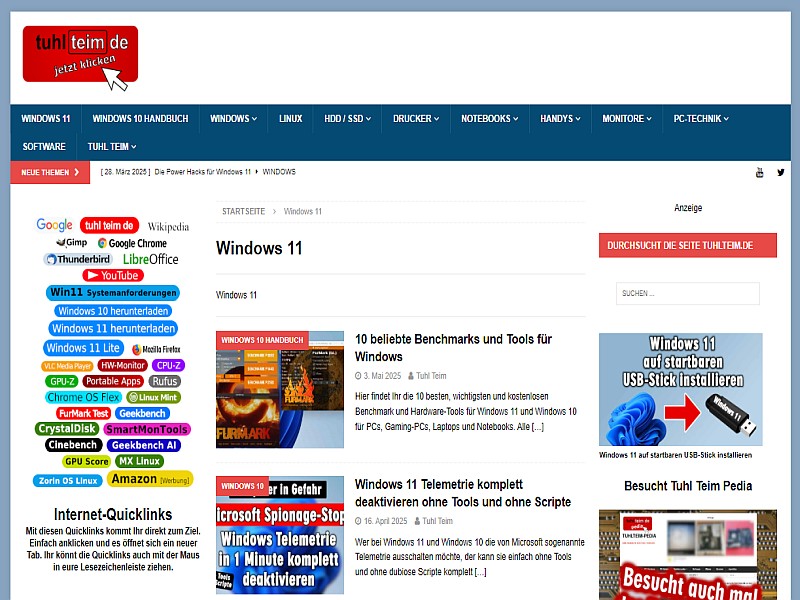Open the Google quicklink badge
Screen dimensions: 800x600
[54, 225]
